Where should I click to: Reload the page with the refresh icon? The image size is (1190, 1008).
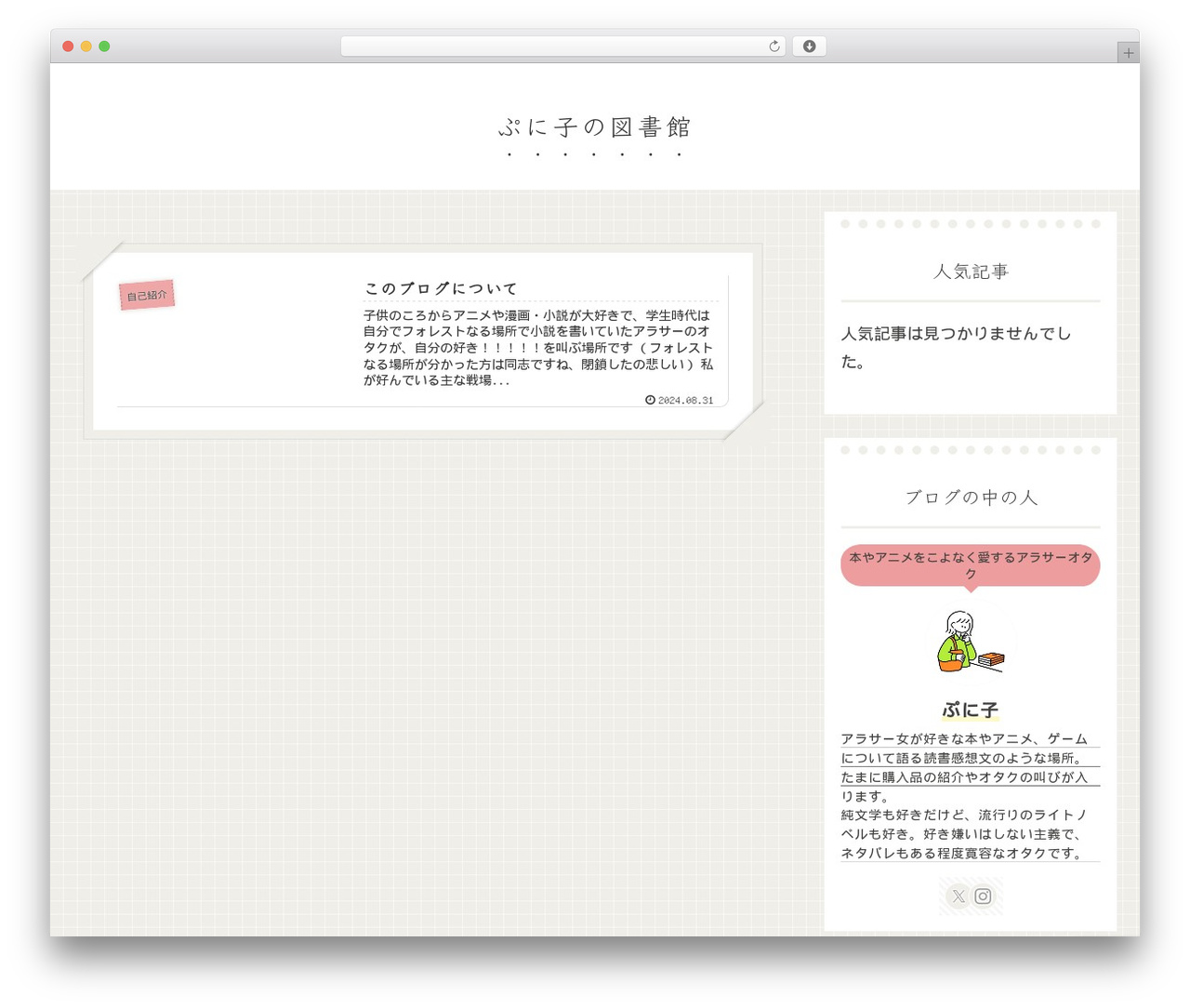click(x=773, y=46)
